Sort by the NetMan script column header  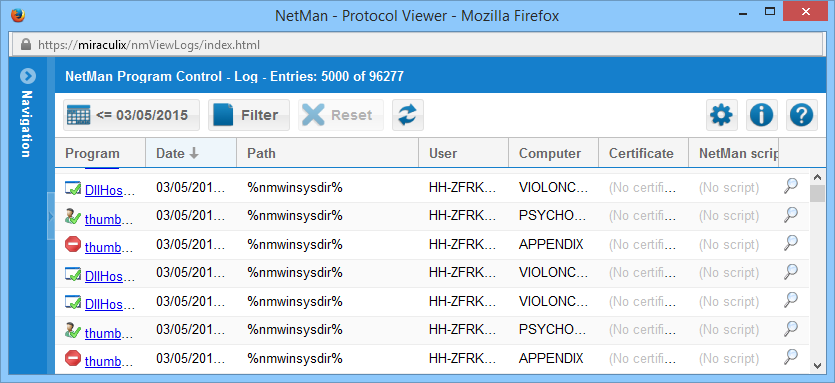pos(734,153)
